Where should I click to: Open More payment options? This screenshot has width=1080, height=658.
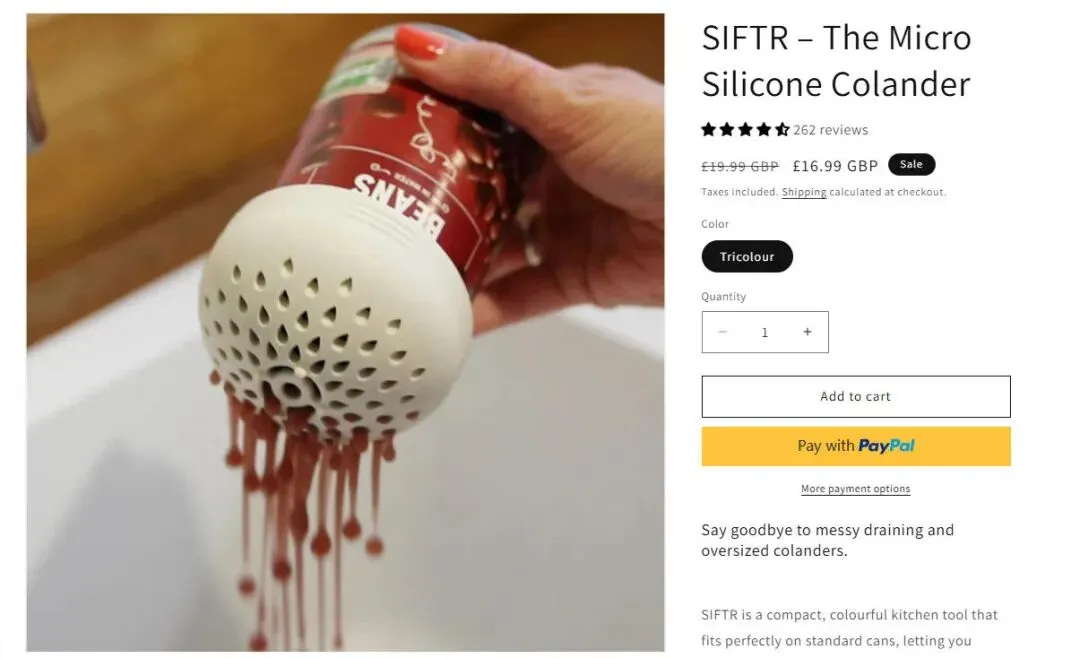coord(855,489)
